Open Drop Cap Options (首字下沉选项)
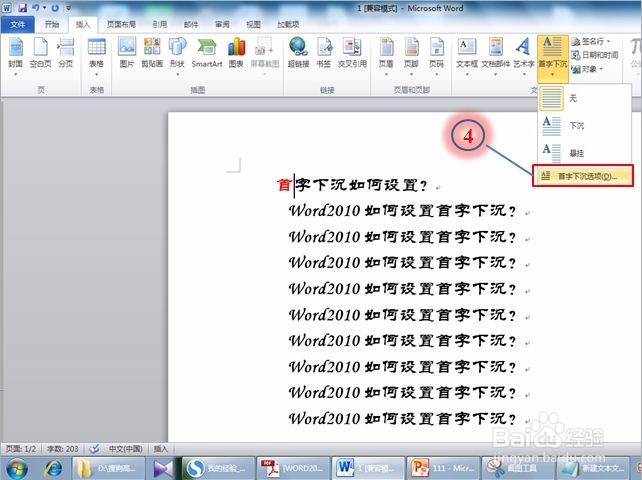The height and width of the screenshot is (480, 642). (x=583, y=176)
